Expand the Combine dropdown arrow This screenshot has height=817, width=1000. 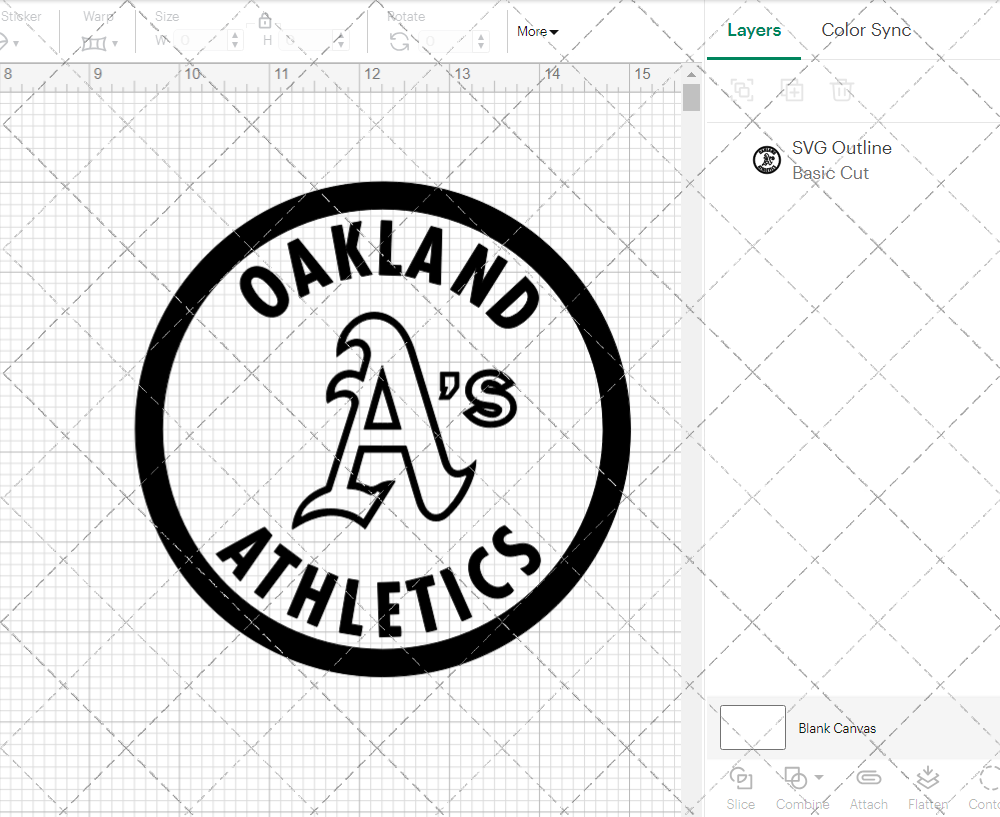click(819, 778)
